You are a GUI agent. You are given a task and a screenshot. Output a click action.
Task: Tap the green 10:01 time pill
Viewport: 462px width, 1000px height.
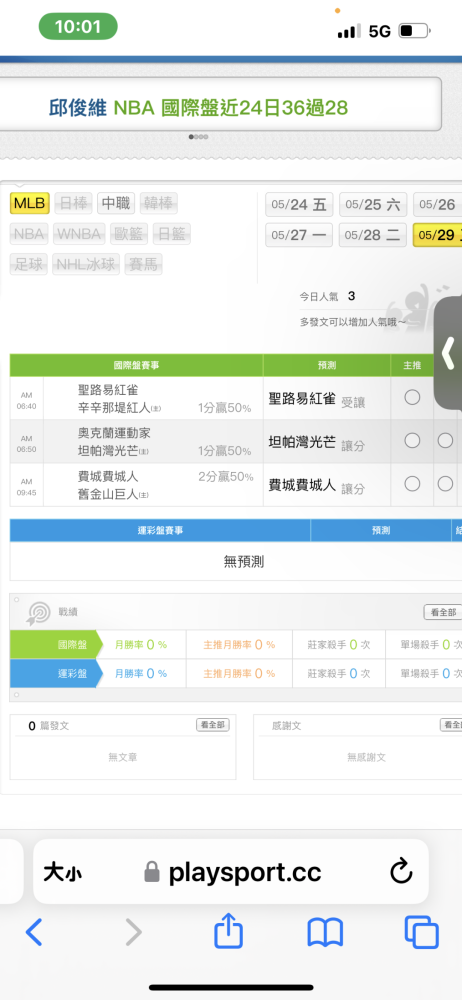tap(78, 27)
